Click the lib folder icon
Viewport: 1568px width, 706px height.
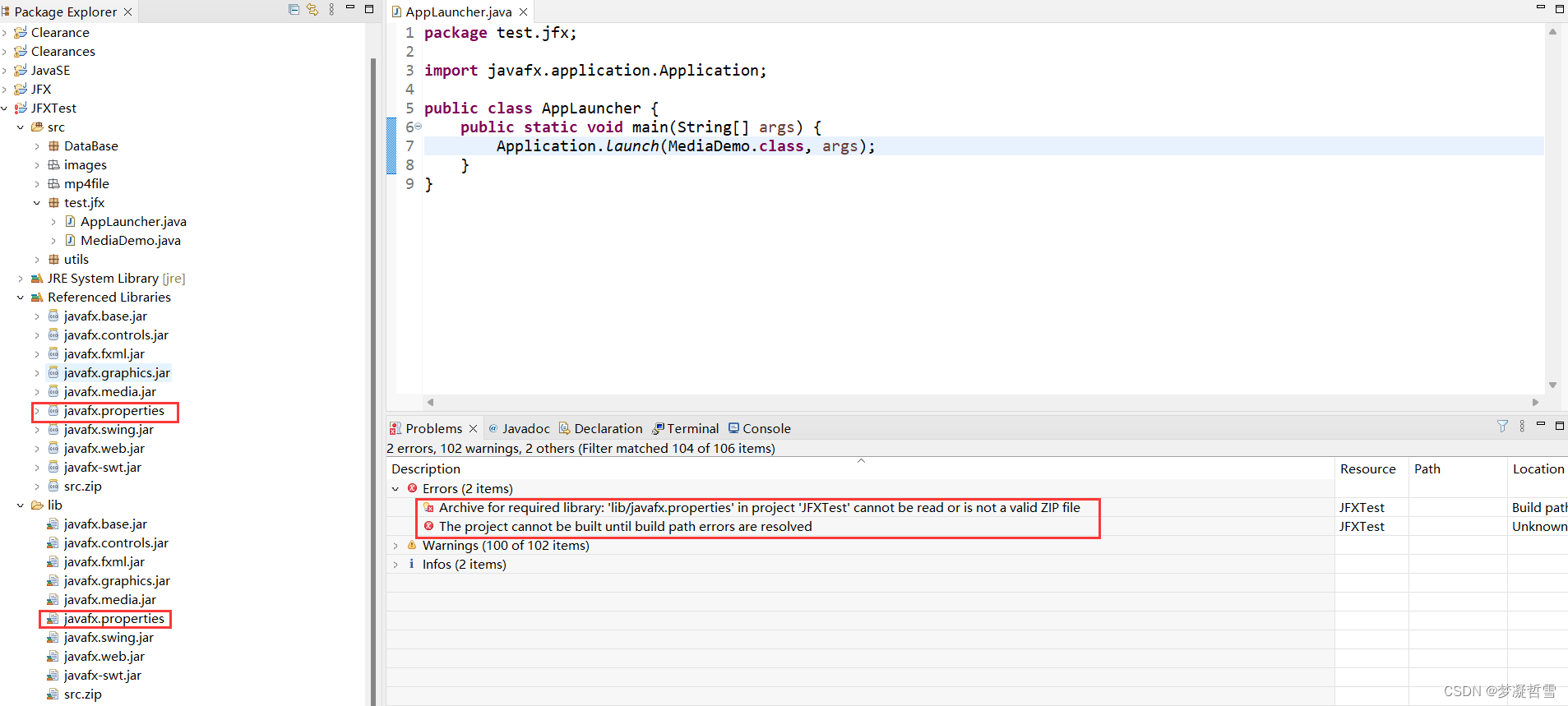(37, 505)
